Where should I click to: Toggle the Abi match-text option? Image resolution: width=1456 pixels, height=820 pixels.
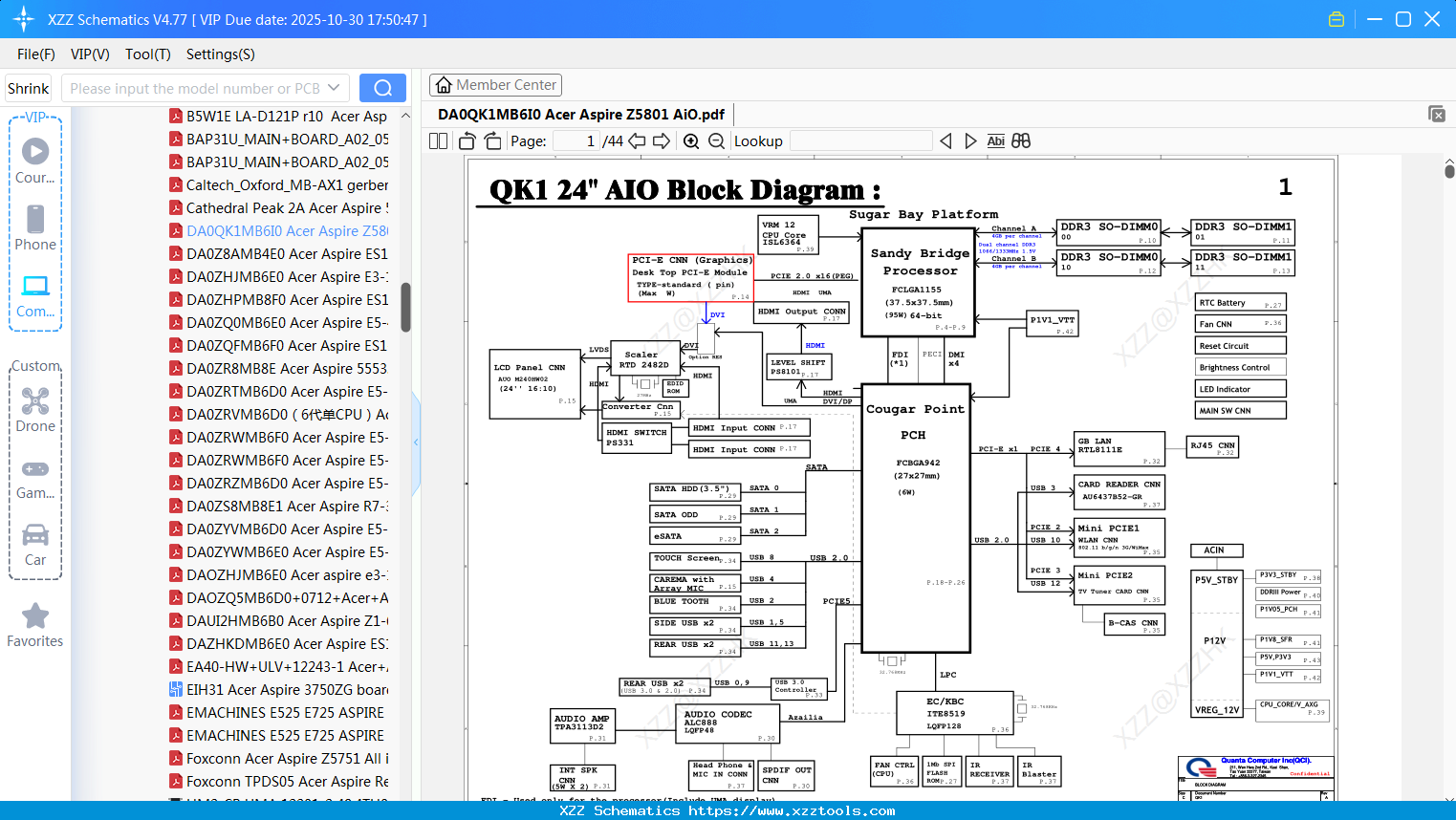995,141
